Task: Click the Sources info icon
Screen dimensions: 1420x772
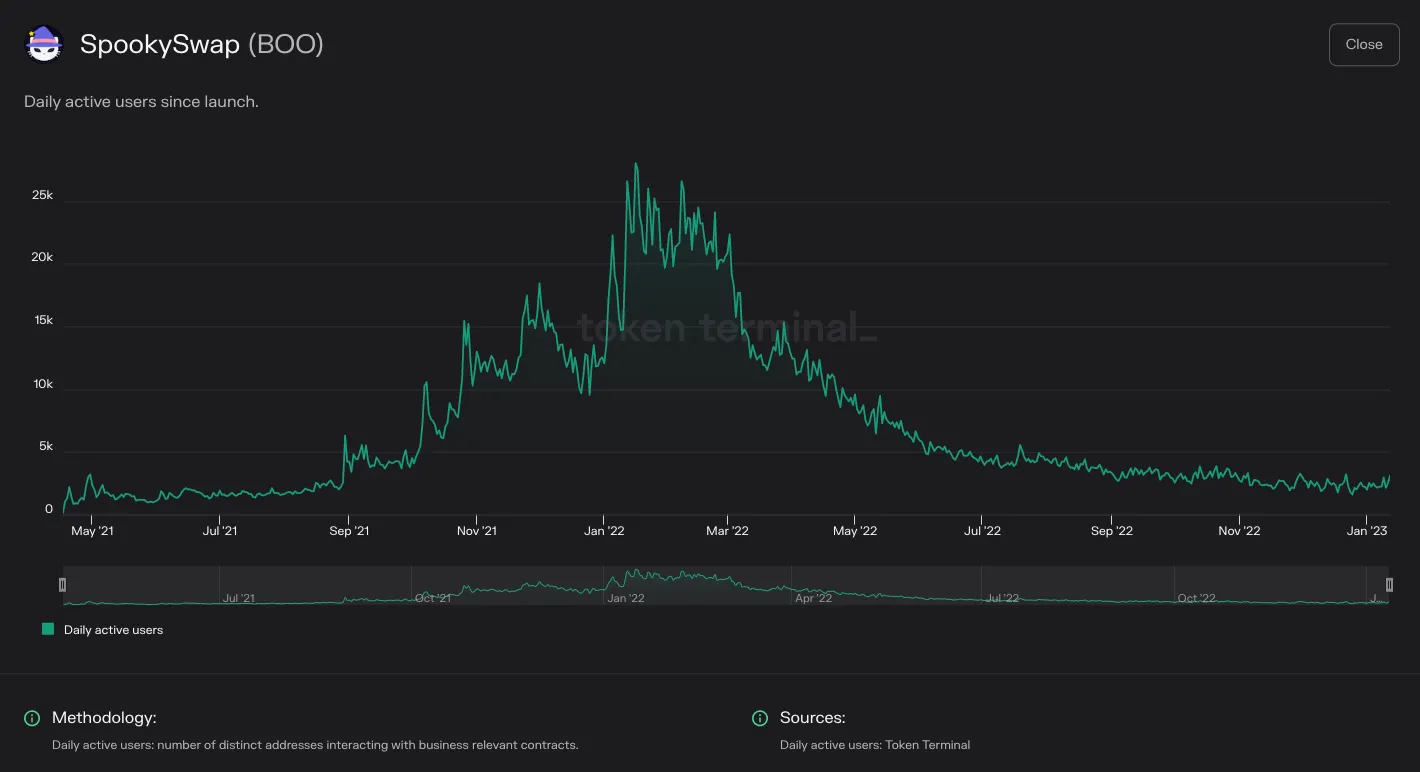Action: coord(760,718)
